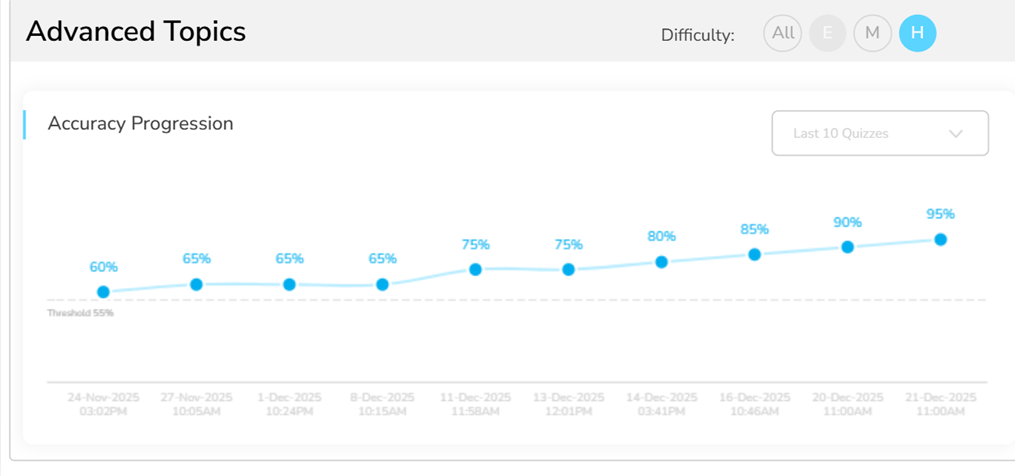Image resolution: width=1015 pixels, height=476 pixels.
Task: Click the 90% data point on 20-Dec-2025
Action: (x=848, y=246)
